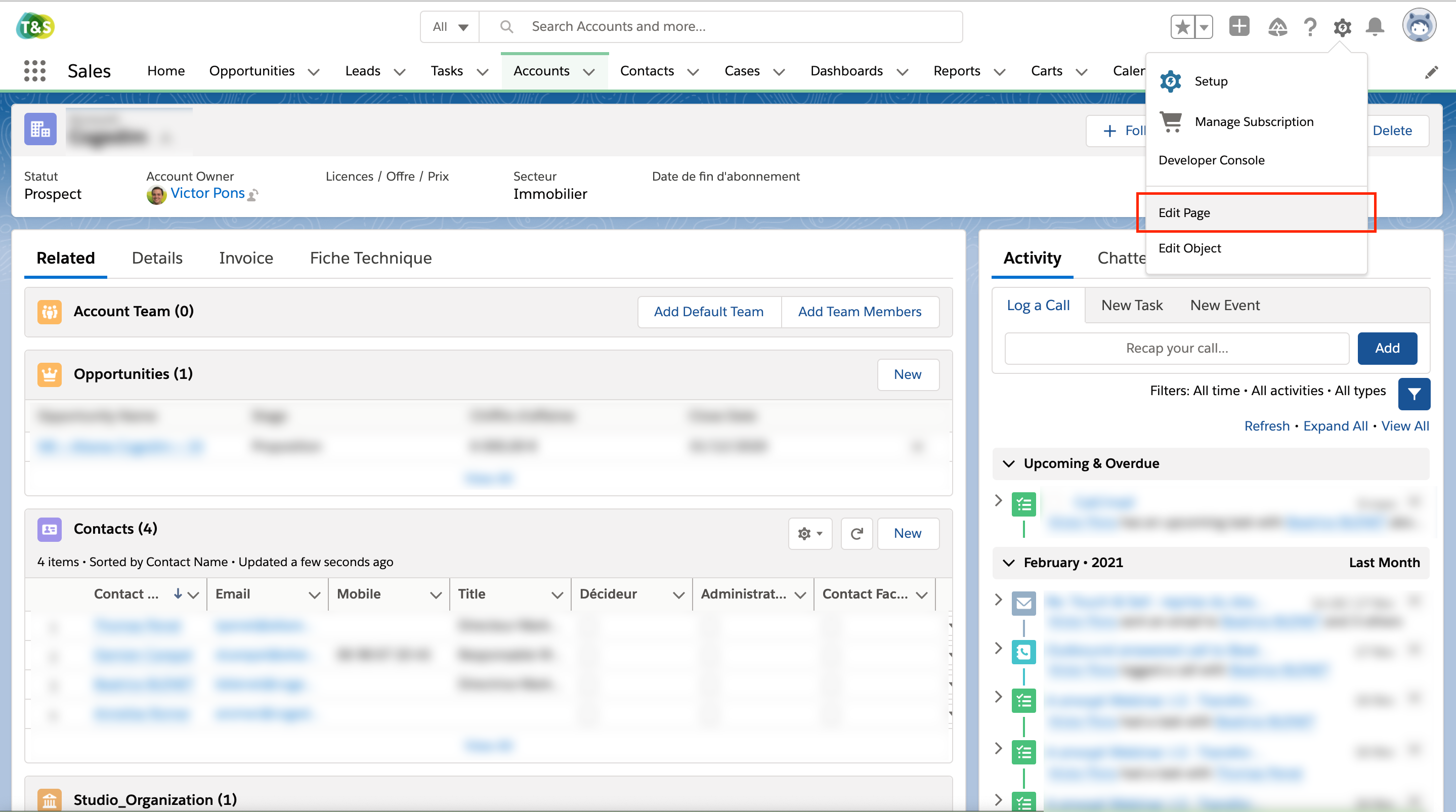The image size is (1456, 812).
Task: Click the logged call phone icon in timeline
Action: [1023, 652]
